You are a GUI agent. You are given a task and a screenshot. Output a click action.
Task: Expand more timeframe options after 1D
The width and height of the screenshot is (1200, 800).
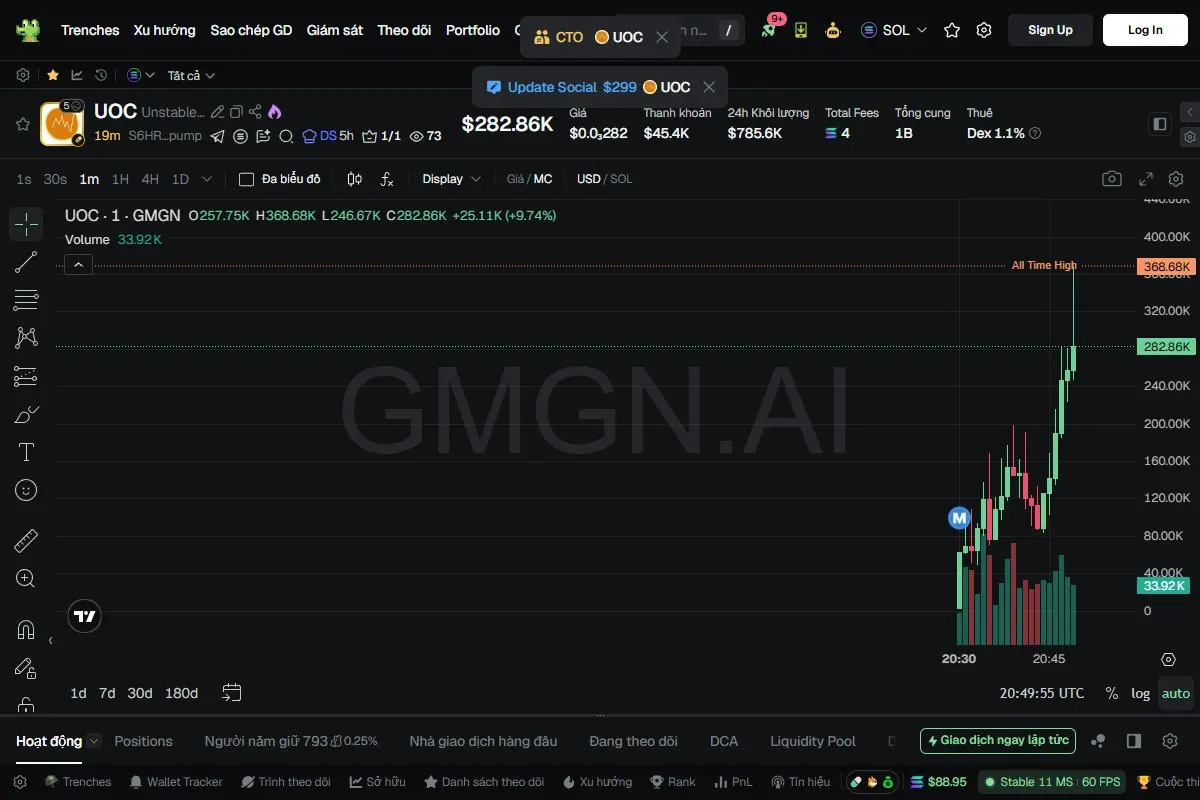pos(207,179)
